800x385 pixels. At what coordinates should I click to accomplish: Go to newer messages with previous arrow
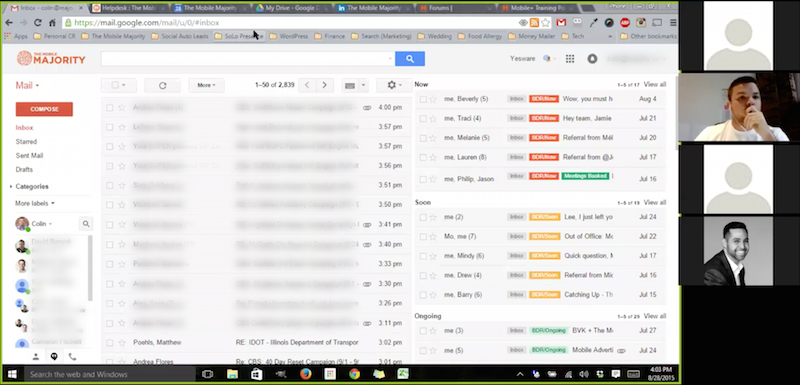tap(307, 85)
